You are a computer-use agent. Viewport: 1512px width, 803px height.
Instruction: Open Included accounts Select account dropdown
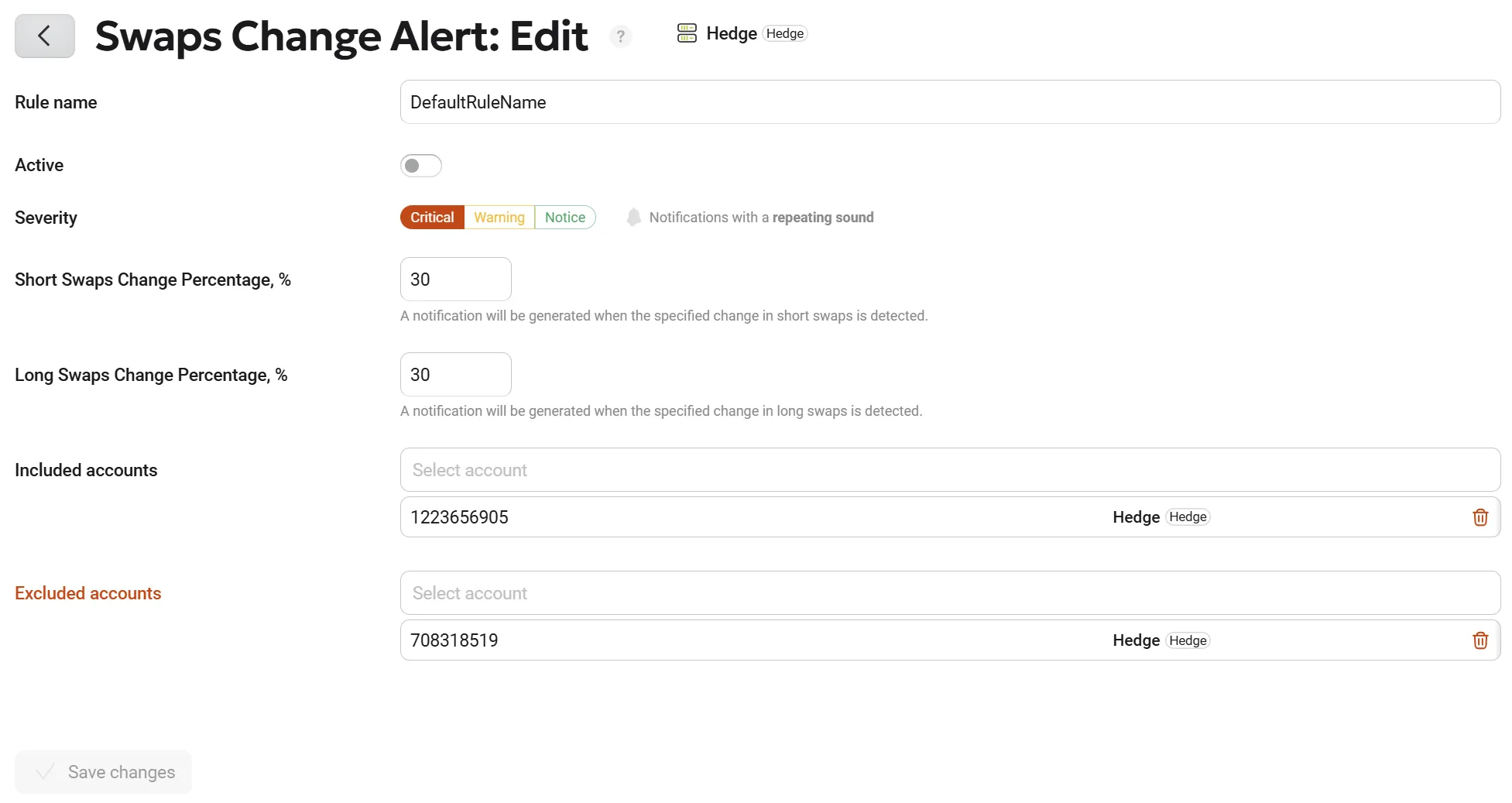click(x=950, y=470)
